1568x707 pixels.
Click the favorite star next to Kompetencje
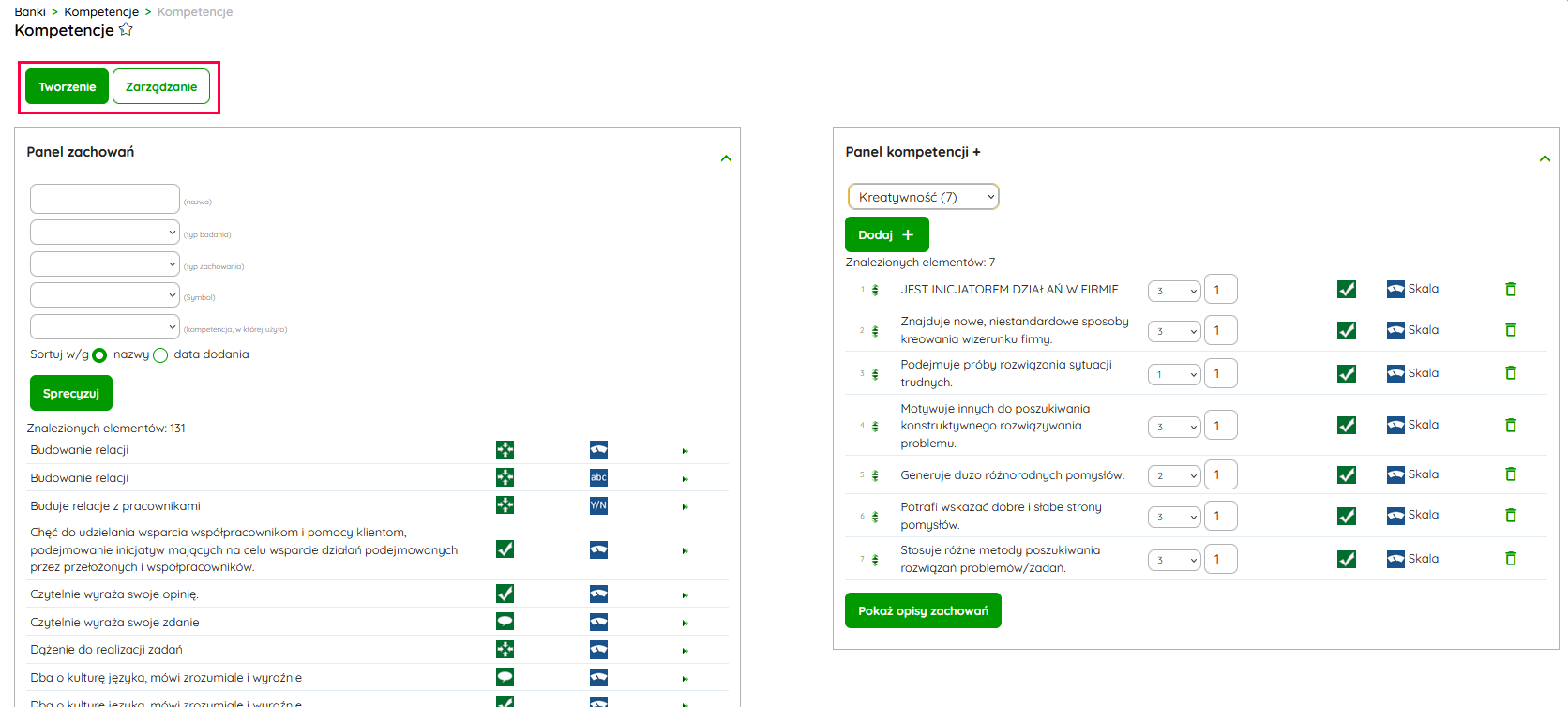tap(126, 29)
